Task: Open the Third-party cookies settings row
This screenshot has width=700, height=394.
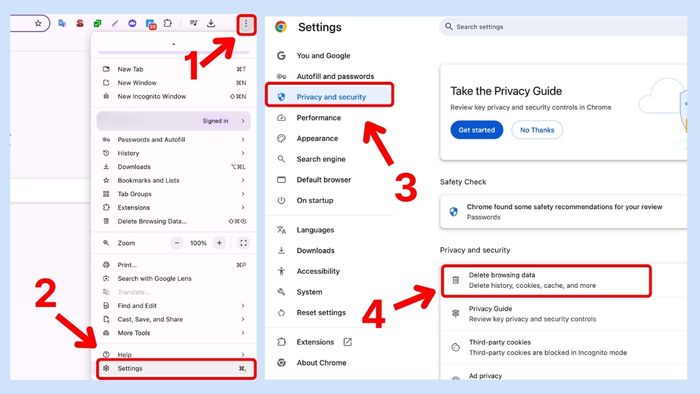Action: (x=563, y=347)
